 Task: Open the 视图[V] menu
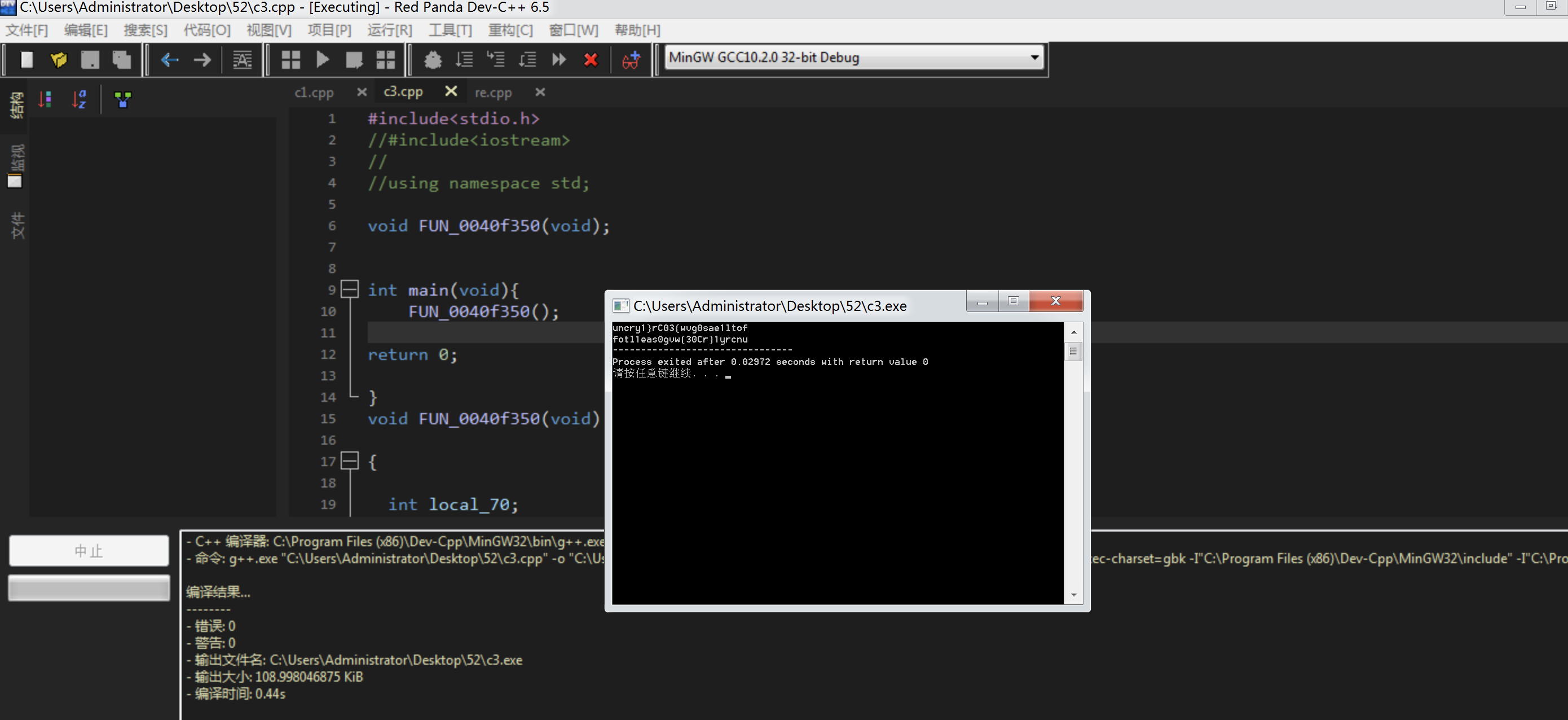tap(269, 30)
